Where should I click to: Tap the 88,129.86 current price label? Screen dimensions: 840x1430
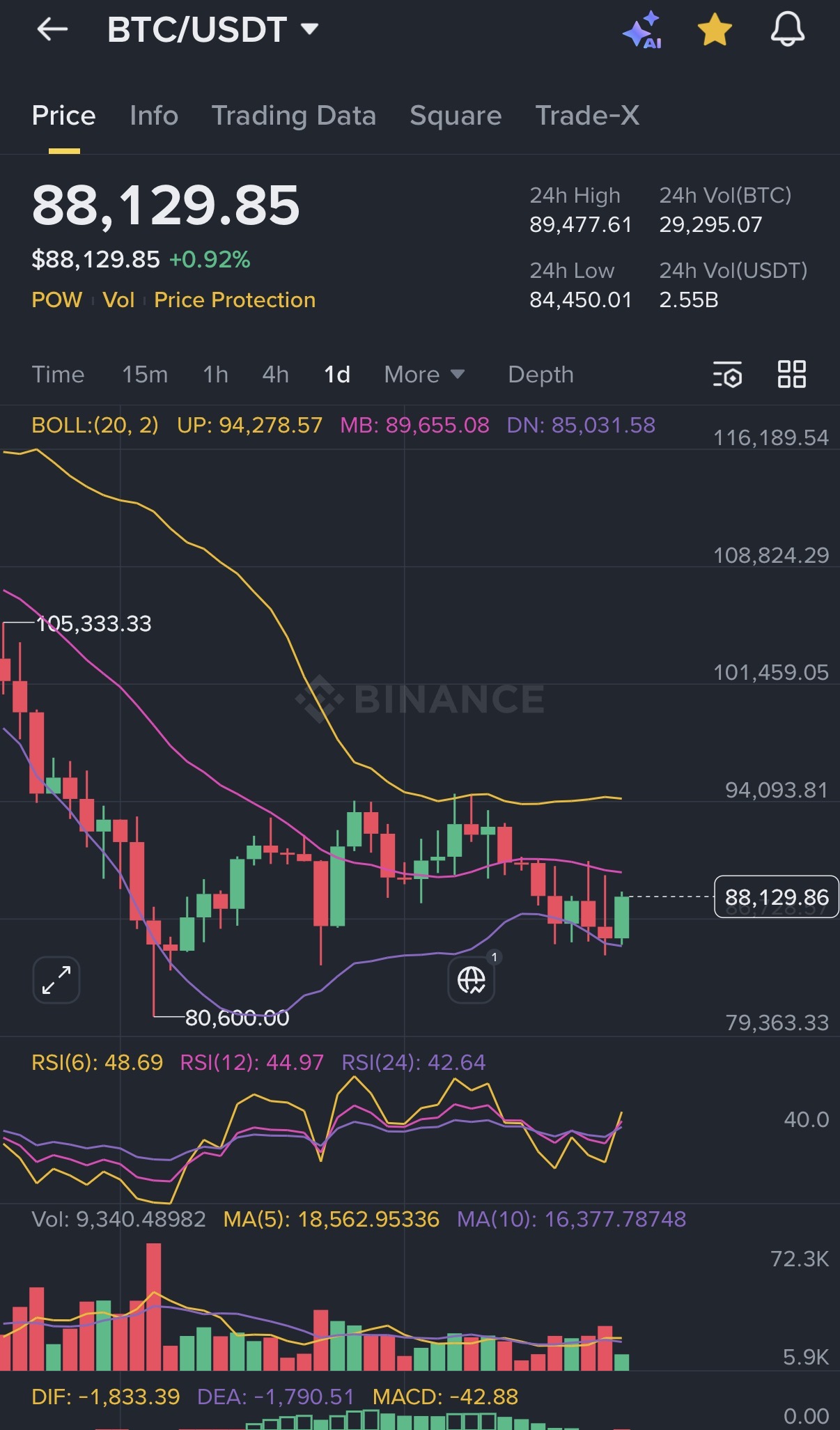[777, 897]
